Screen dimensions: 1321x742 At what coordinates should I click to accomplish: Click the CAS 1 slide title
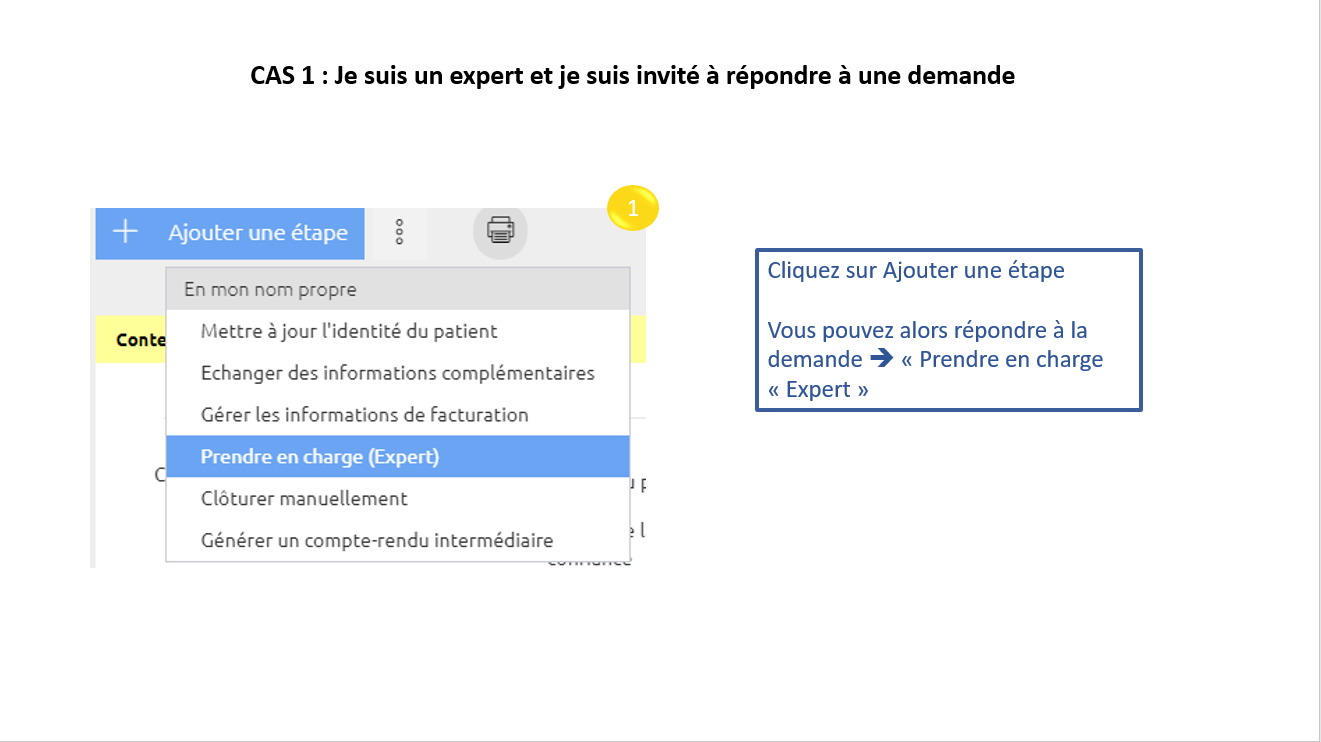click(x=632, y=75)
